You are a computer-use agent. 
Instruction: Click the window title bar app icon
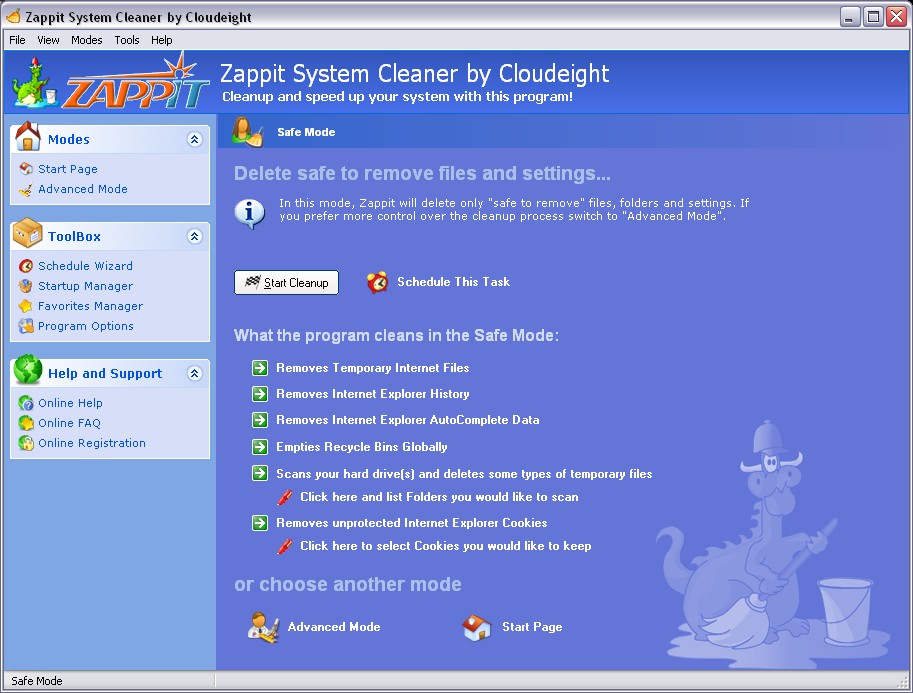coord(13,16)
